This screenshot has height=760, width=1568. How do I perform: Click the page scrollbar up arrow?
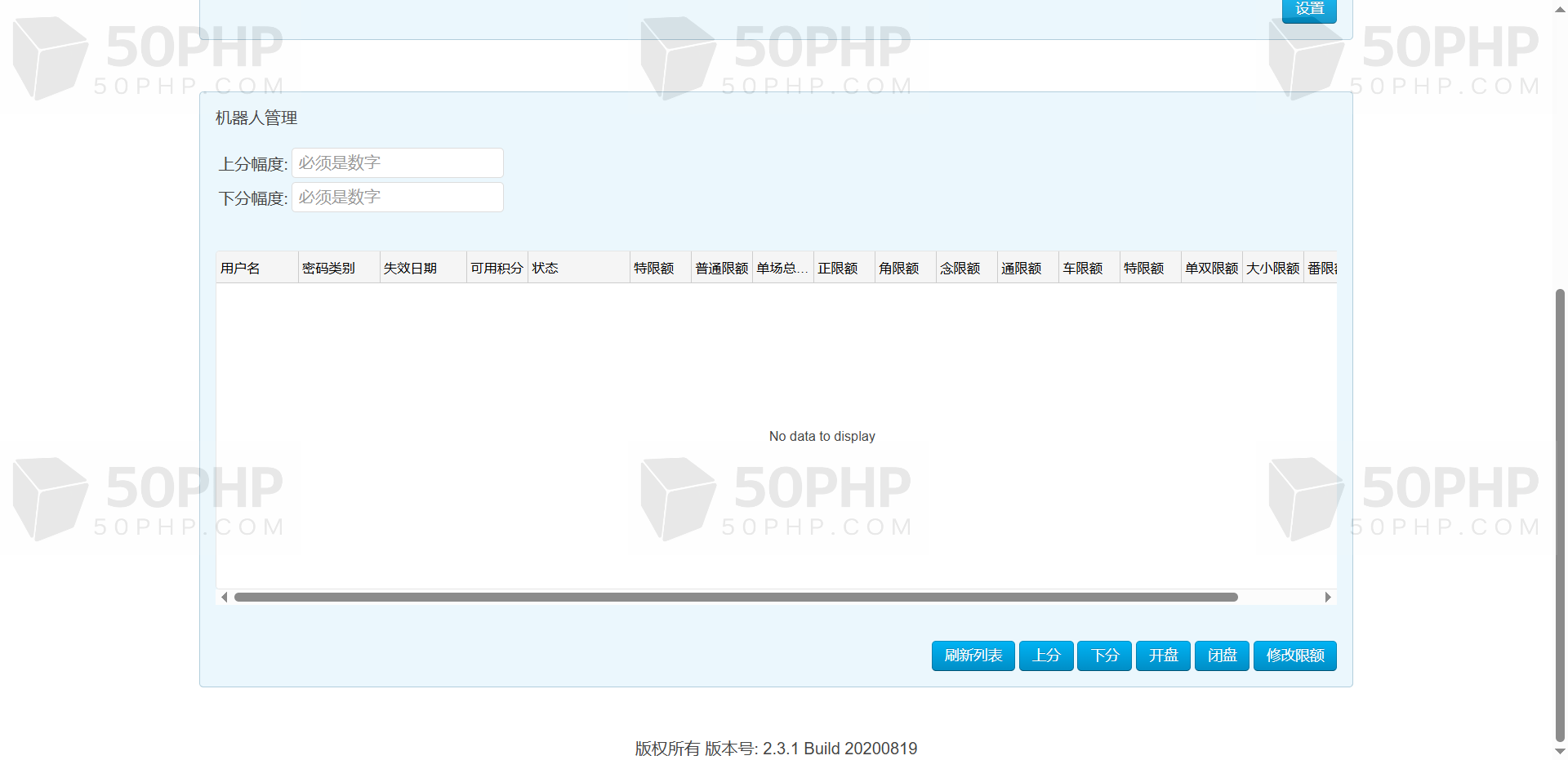coord(1560,9)
